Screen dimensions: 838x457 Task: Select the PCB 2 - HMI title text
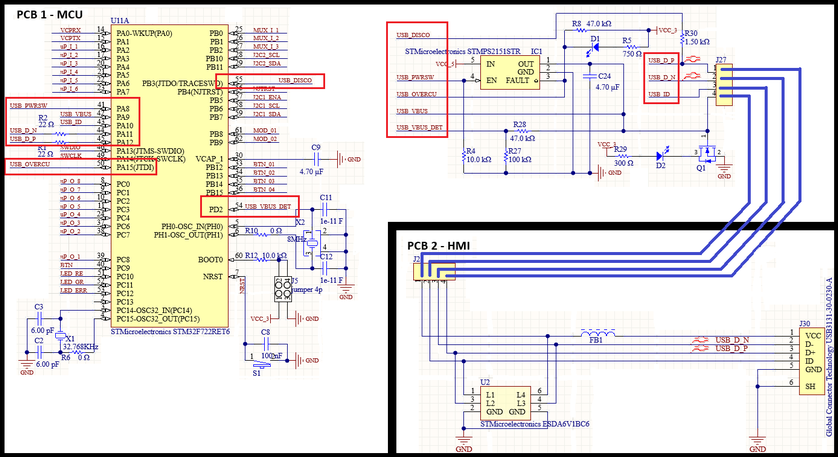point(438,245)
